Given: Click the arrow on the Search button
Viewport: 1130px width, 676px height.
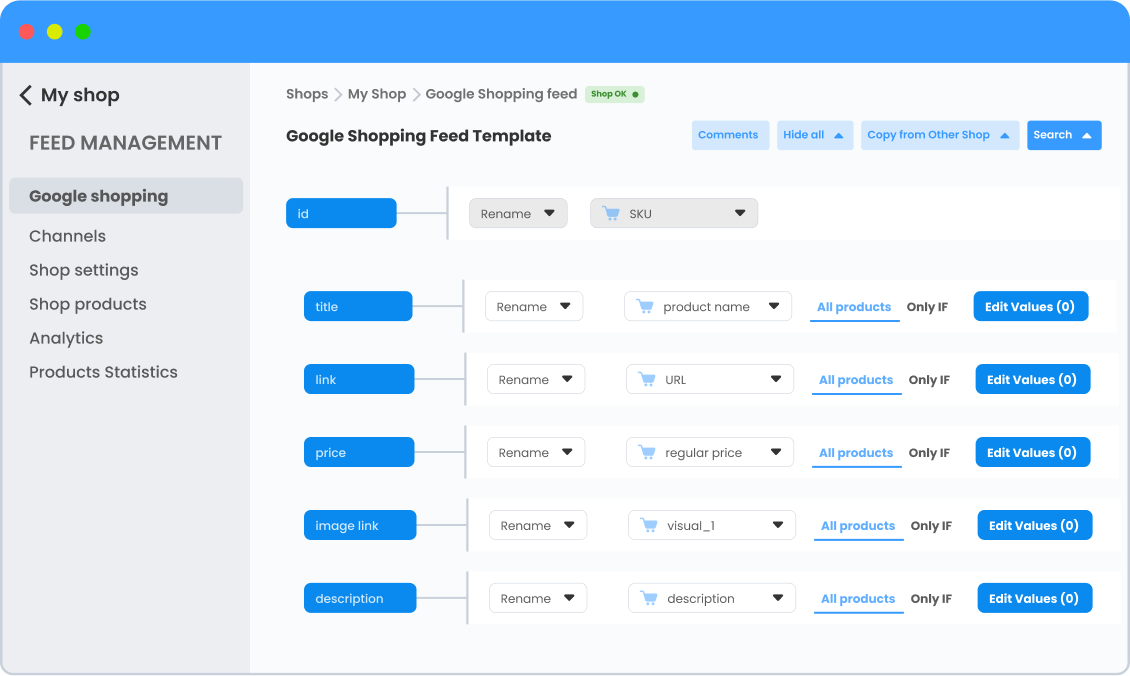Looking at the screenshot, I should point(1087,135).
